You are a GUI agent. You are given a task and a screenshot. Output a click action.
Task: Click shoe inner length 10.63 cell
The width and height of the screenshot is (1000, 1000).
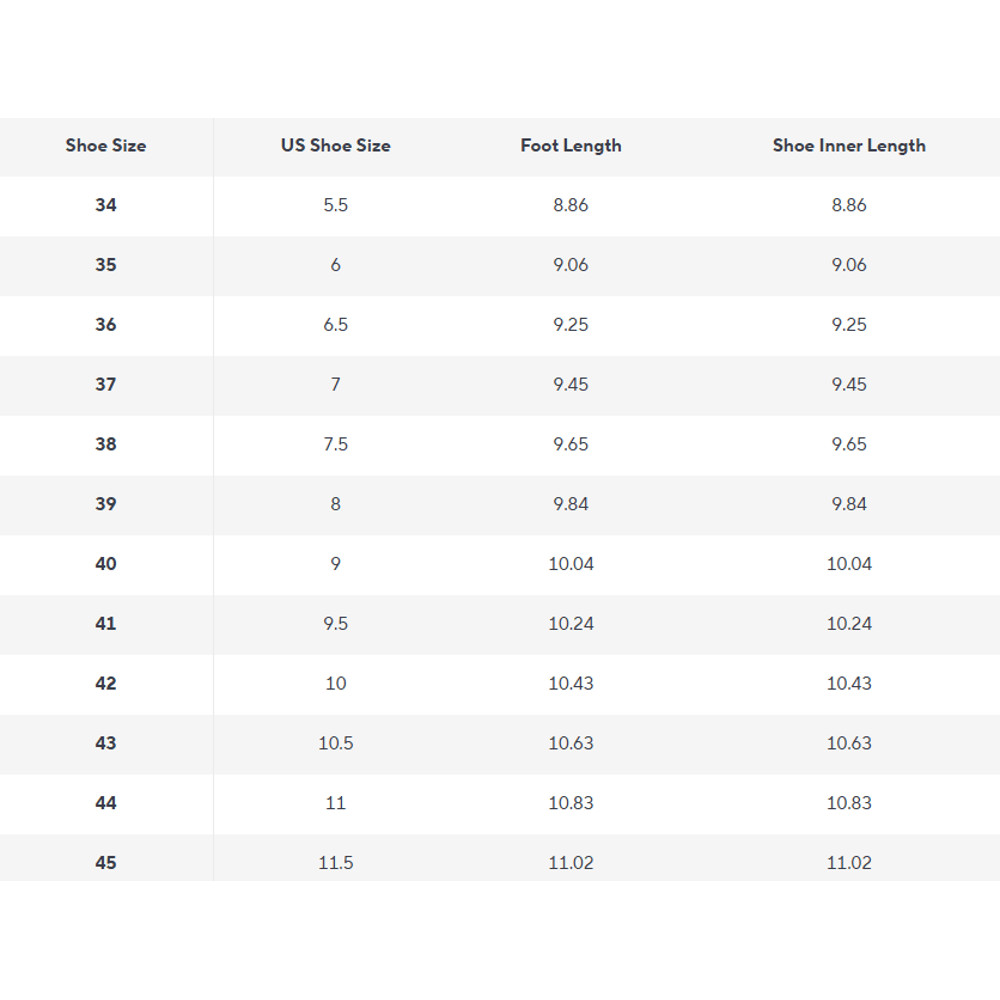[x=849, y=743]
